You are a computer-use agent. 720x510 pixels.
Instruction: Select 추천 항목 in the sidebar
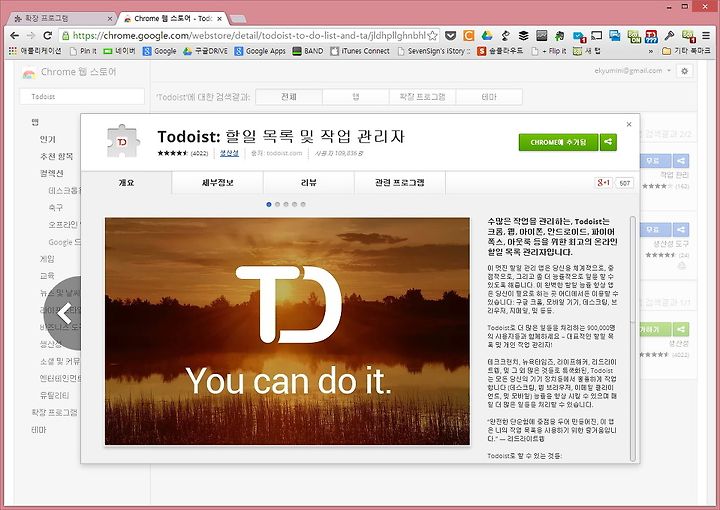tap(56, 156)
